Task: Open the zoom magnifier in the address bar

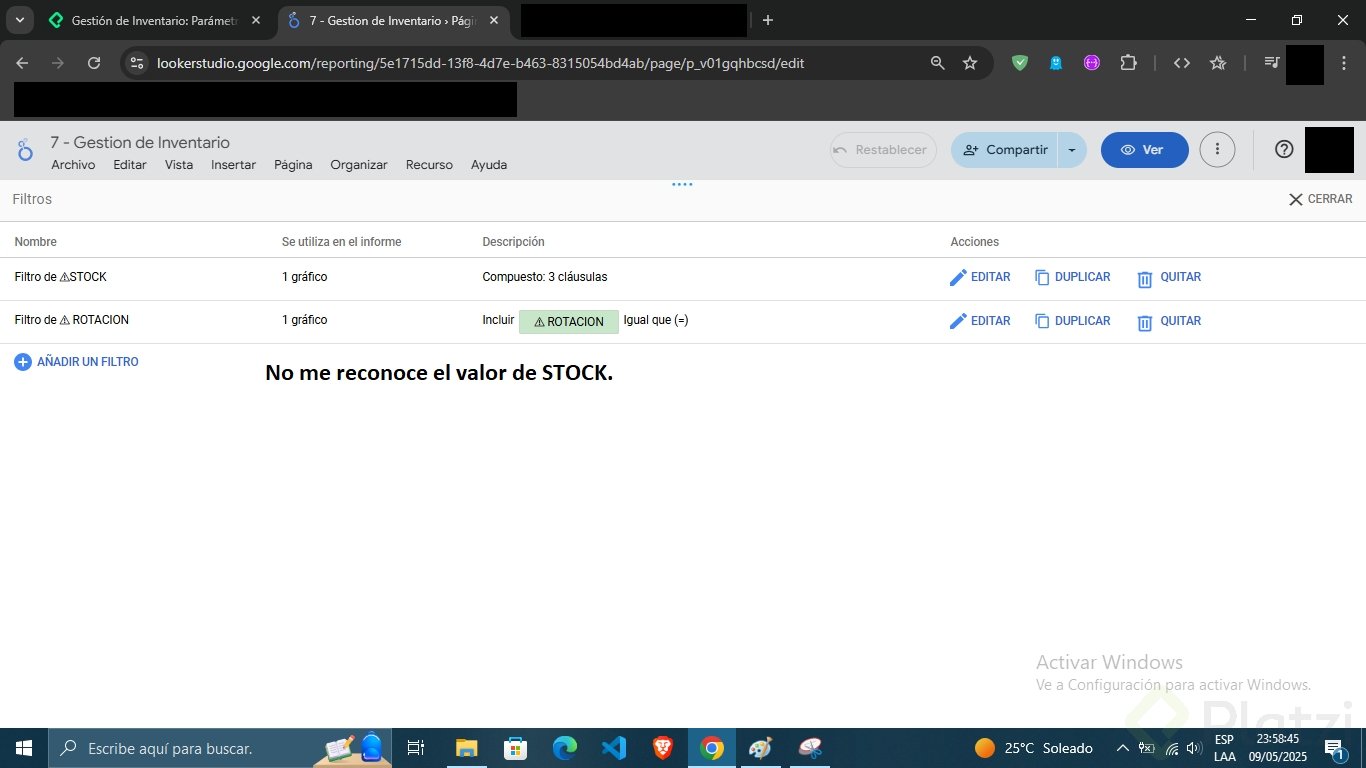Action: tap(937, 63)
